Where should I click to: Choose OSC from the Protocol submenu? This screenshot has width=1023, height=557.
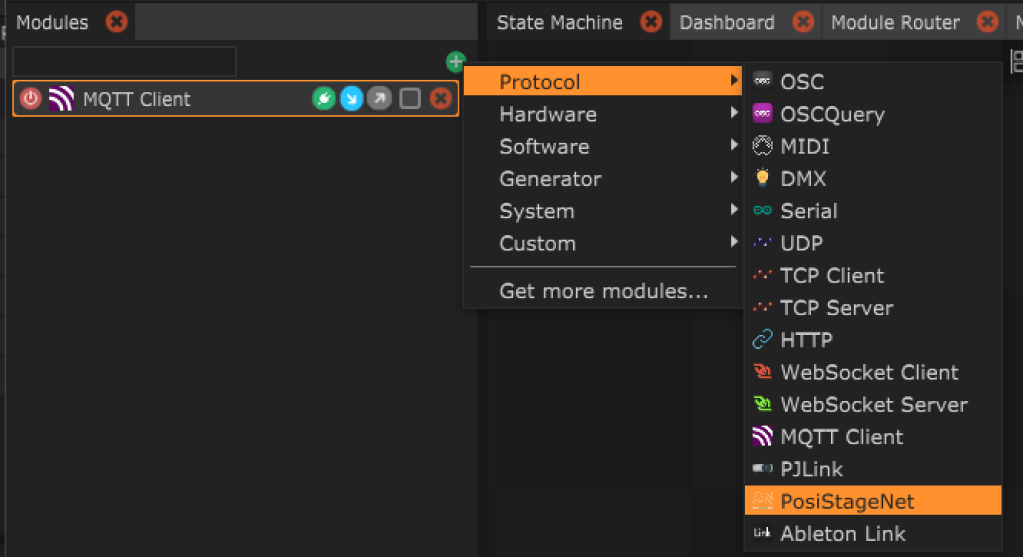point(801,82)
